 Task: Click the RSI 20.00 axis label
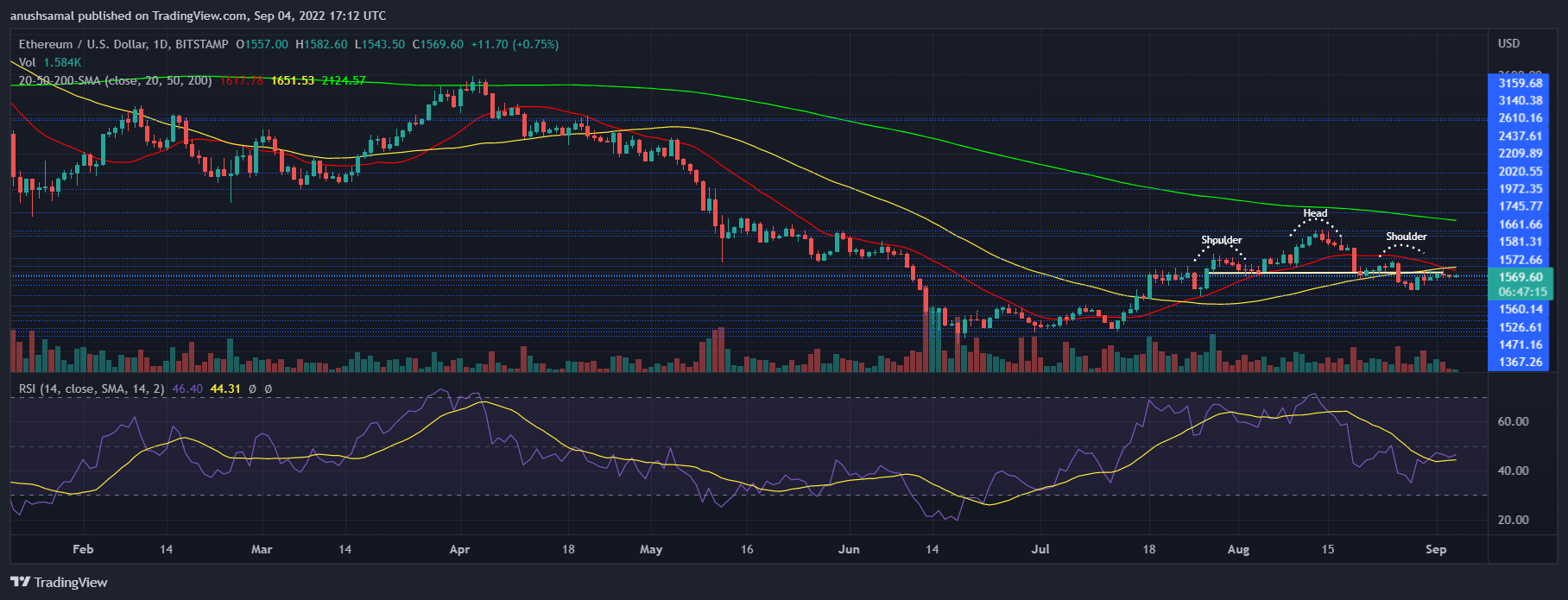1513,520
